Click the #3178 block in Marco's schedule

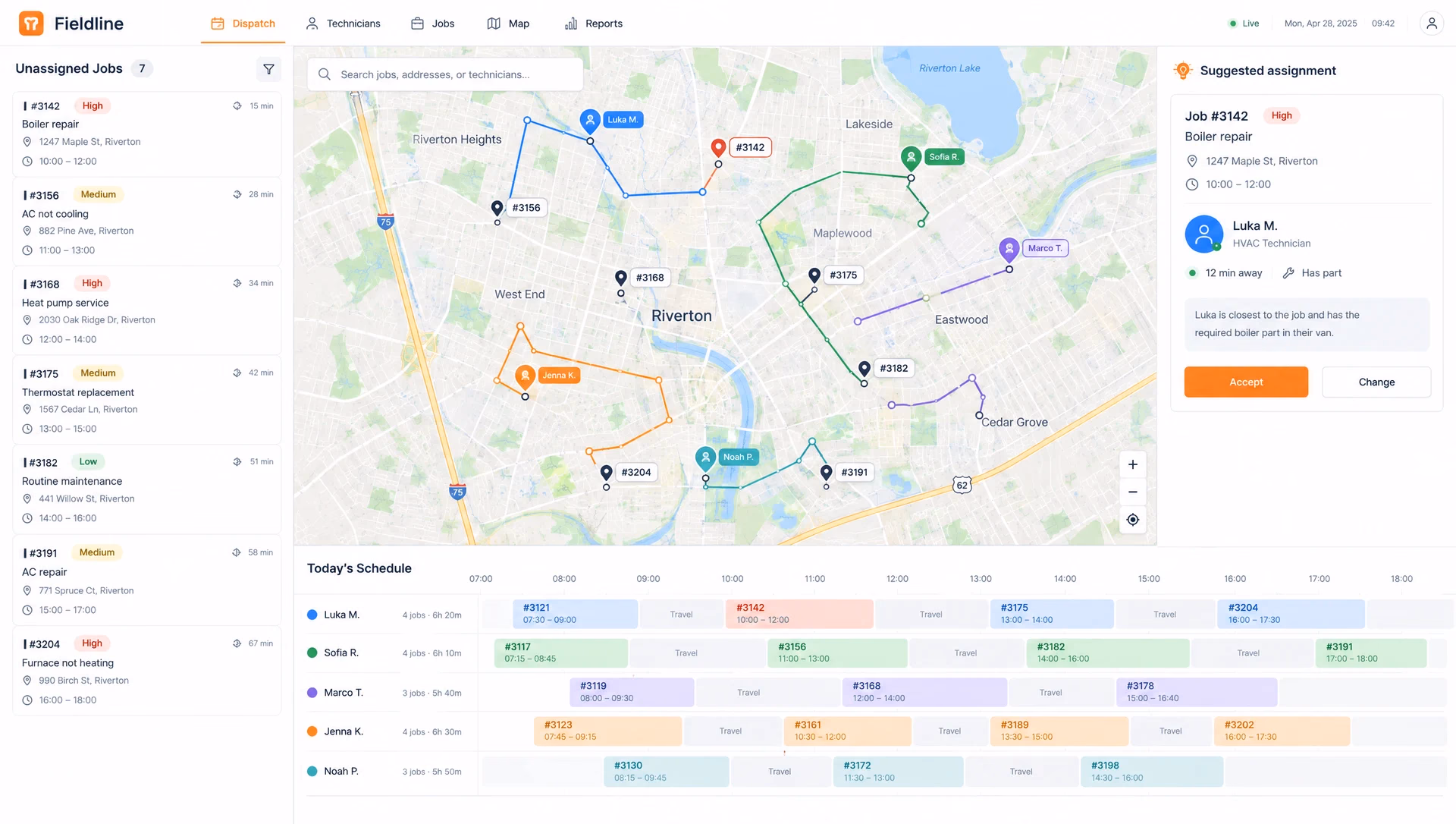pyautogui.click(x=1197, y=693)
